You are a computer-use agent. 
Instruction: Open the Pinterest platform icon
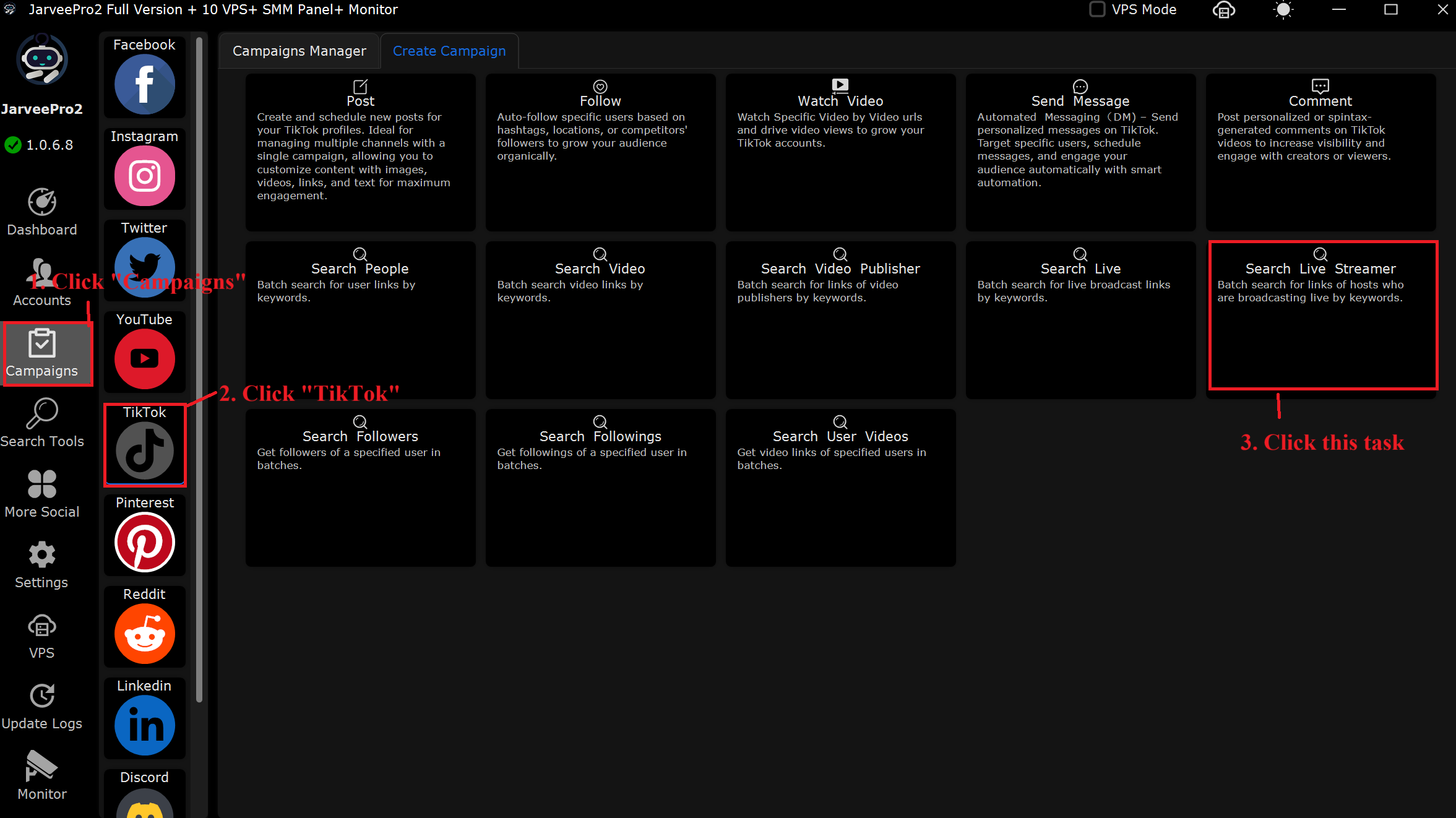coord(144,541)
